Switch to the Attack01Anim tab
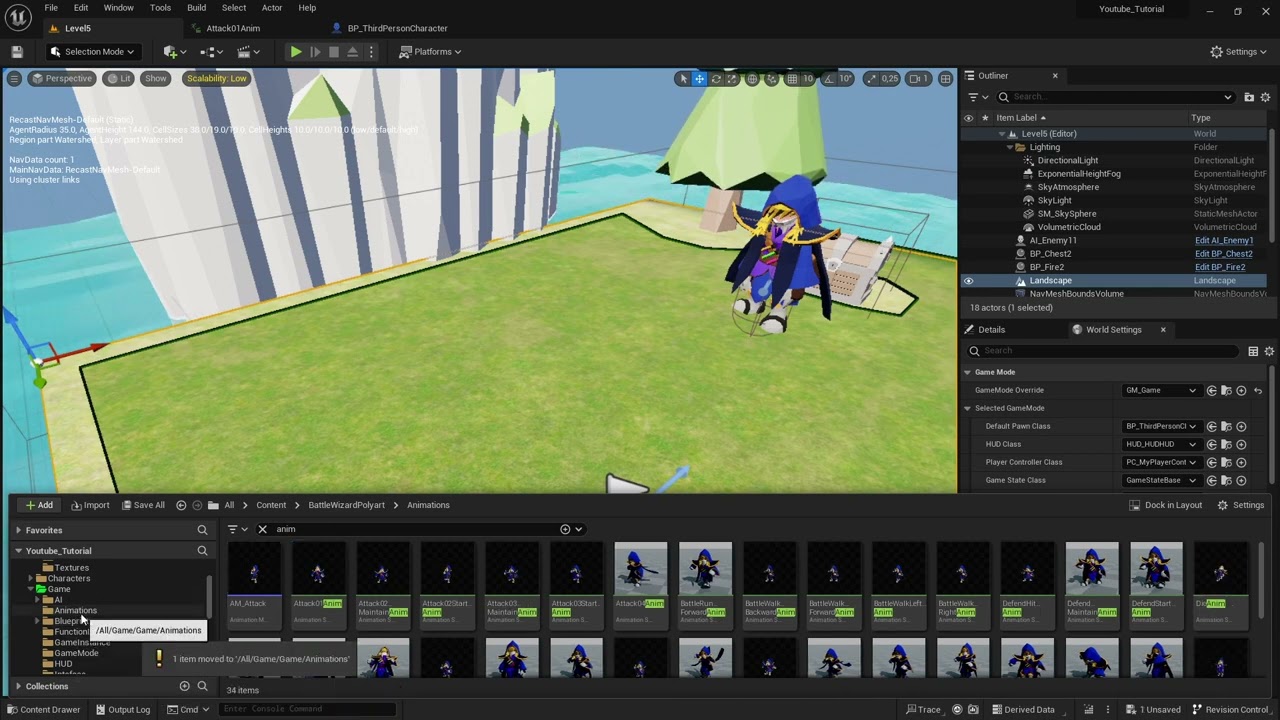The width and height of the screenshot is (1280, 720). pos(232,28)
